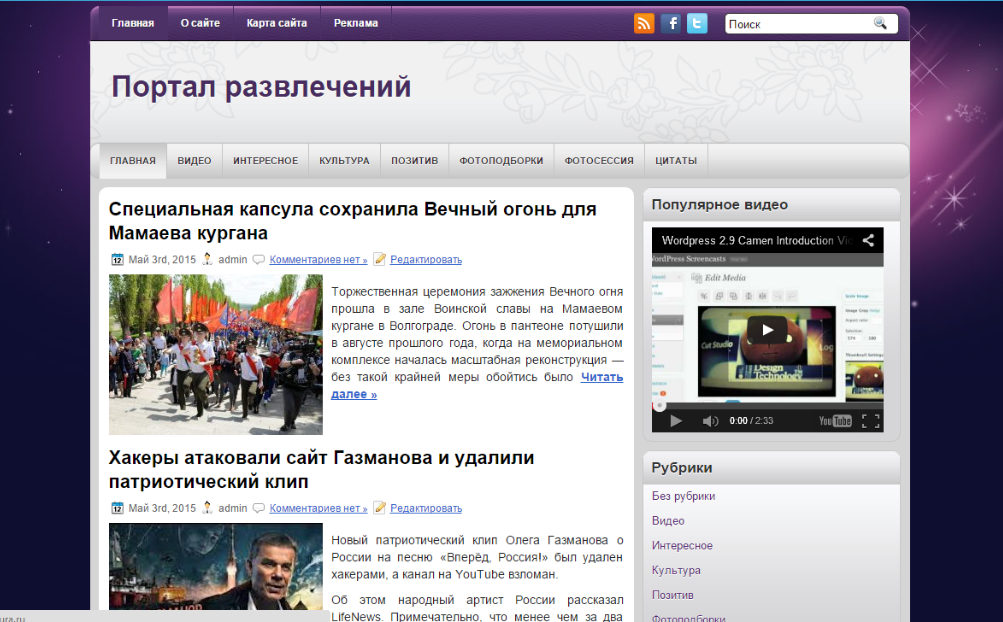Mute the video volume icon
1003x622 pixels.
tap(710, 420)
